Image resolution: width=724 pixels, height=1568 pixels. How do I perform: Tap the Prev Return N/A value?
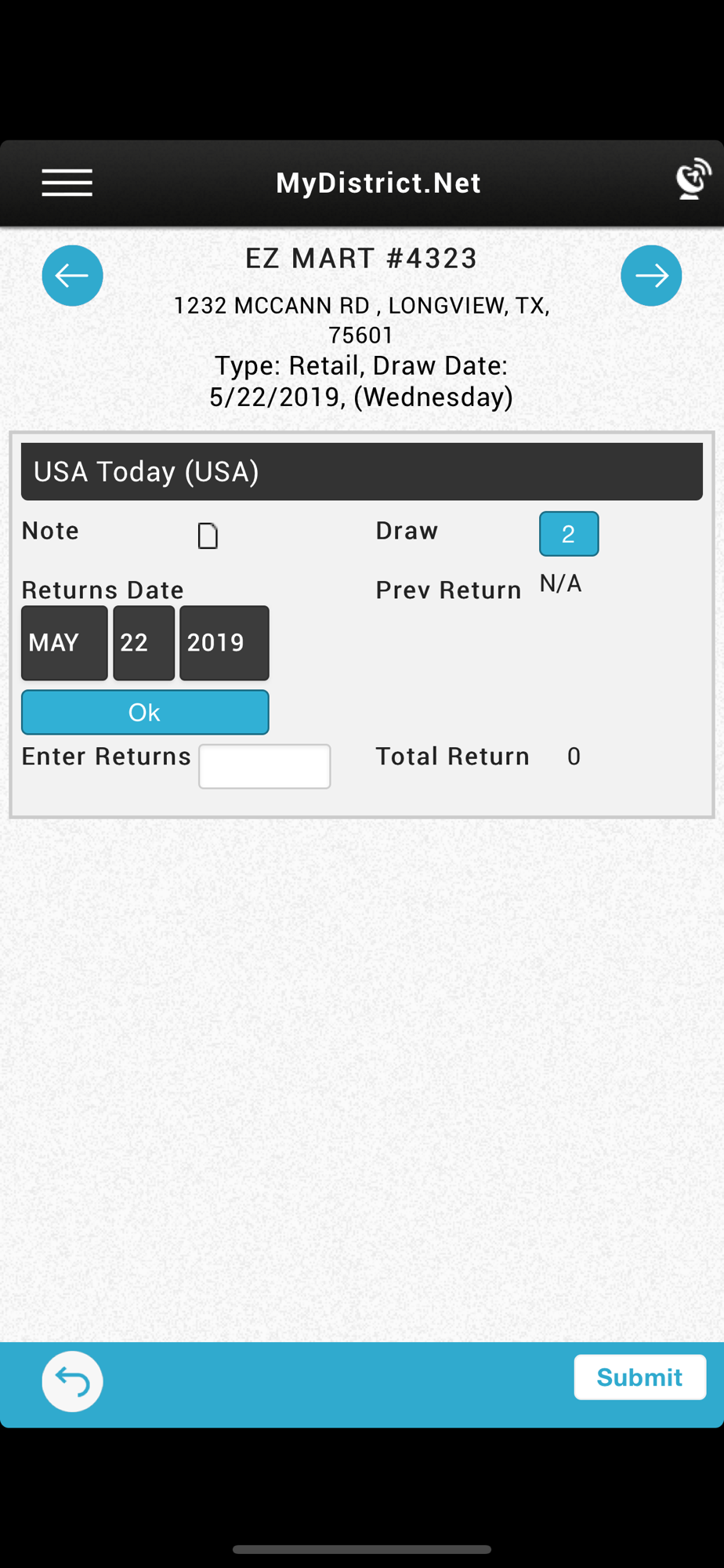(x=560, y=584)
